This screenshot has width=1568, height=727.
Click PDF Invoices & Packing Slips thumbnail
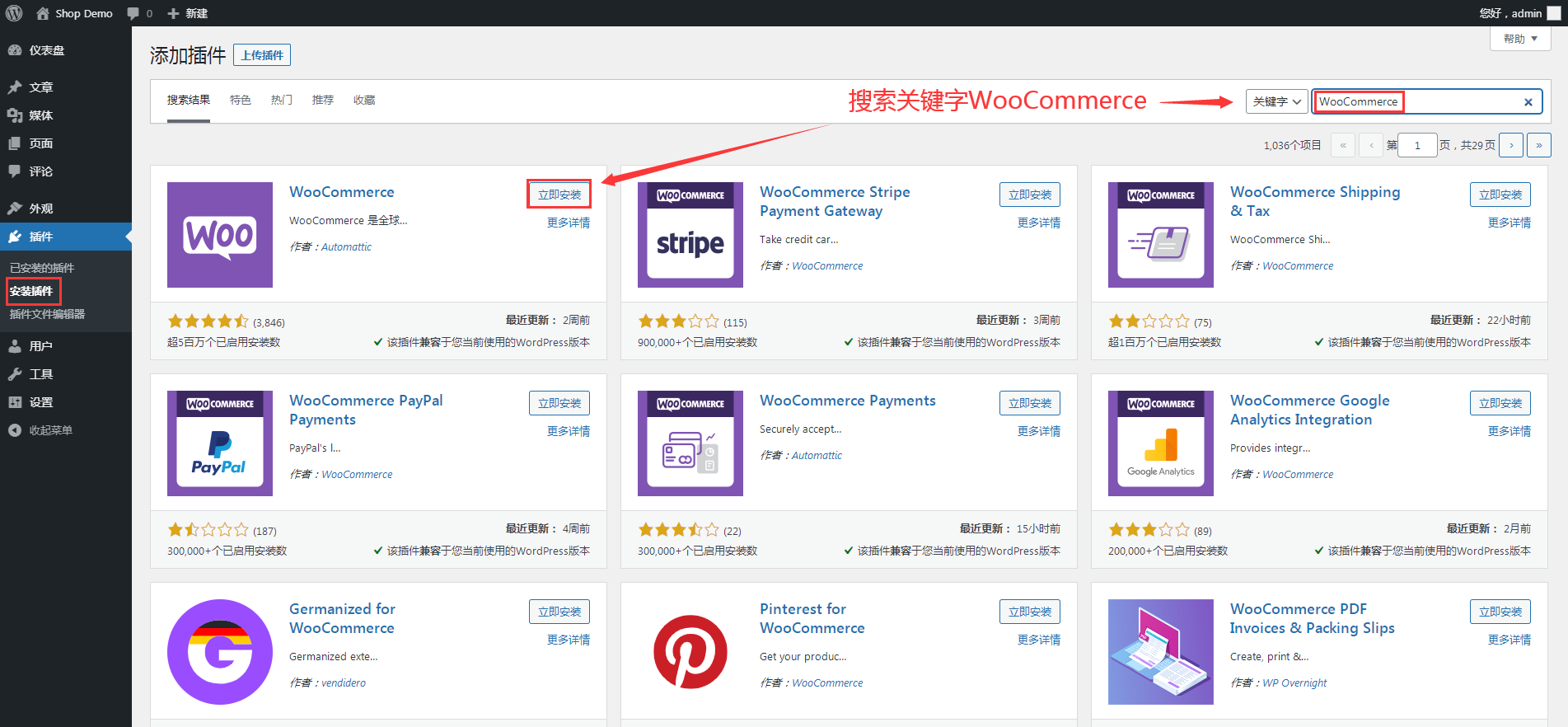pyautogui.click(x=1161, y=652)
